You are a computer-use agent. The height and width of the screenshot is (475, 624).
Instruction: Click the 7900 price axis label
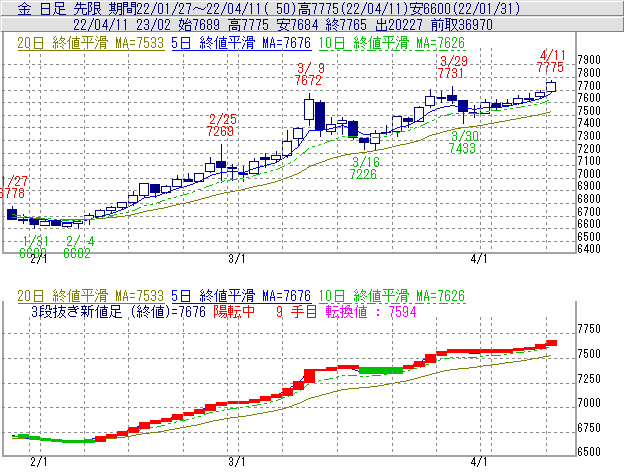[x=589, y=60]
